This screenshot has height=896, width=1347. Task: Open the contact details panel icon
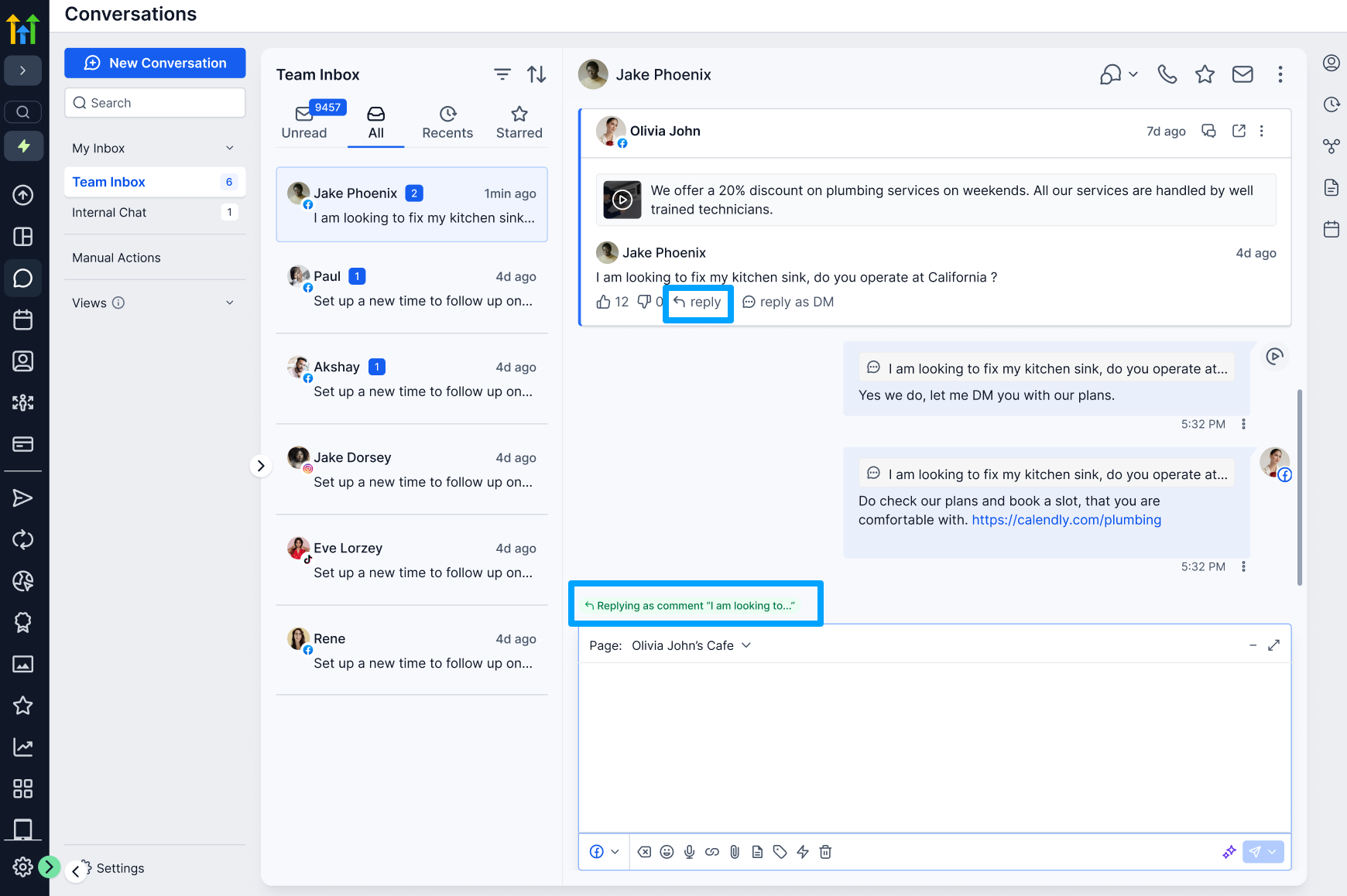click(x=1332, y=63)
